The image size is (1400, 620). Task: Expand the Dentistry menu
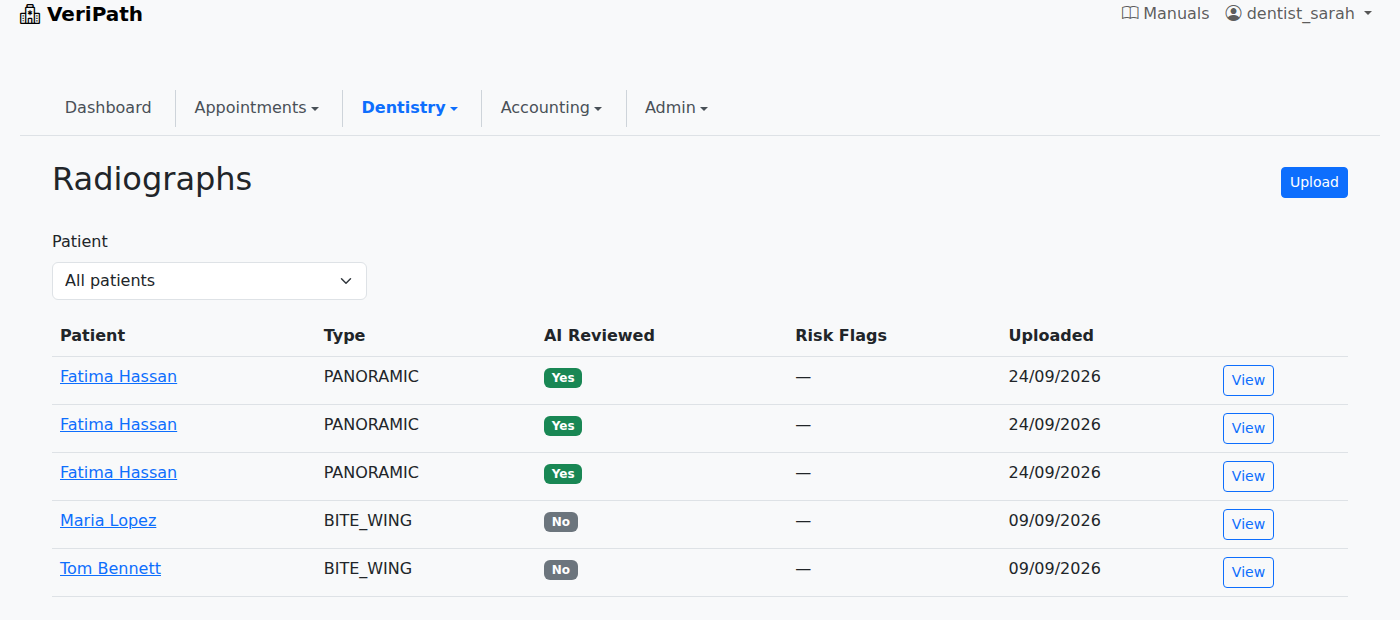410,108
